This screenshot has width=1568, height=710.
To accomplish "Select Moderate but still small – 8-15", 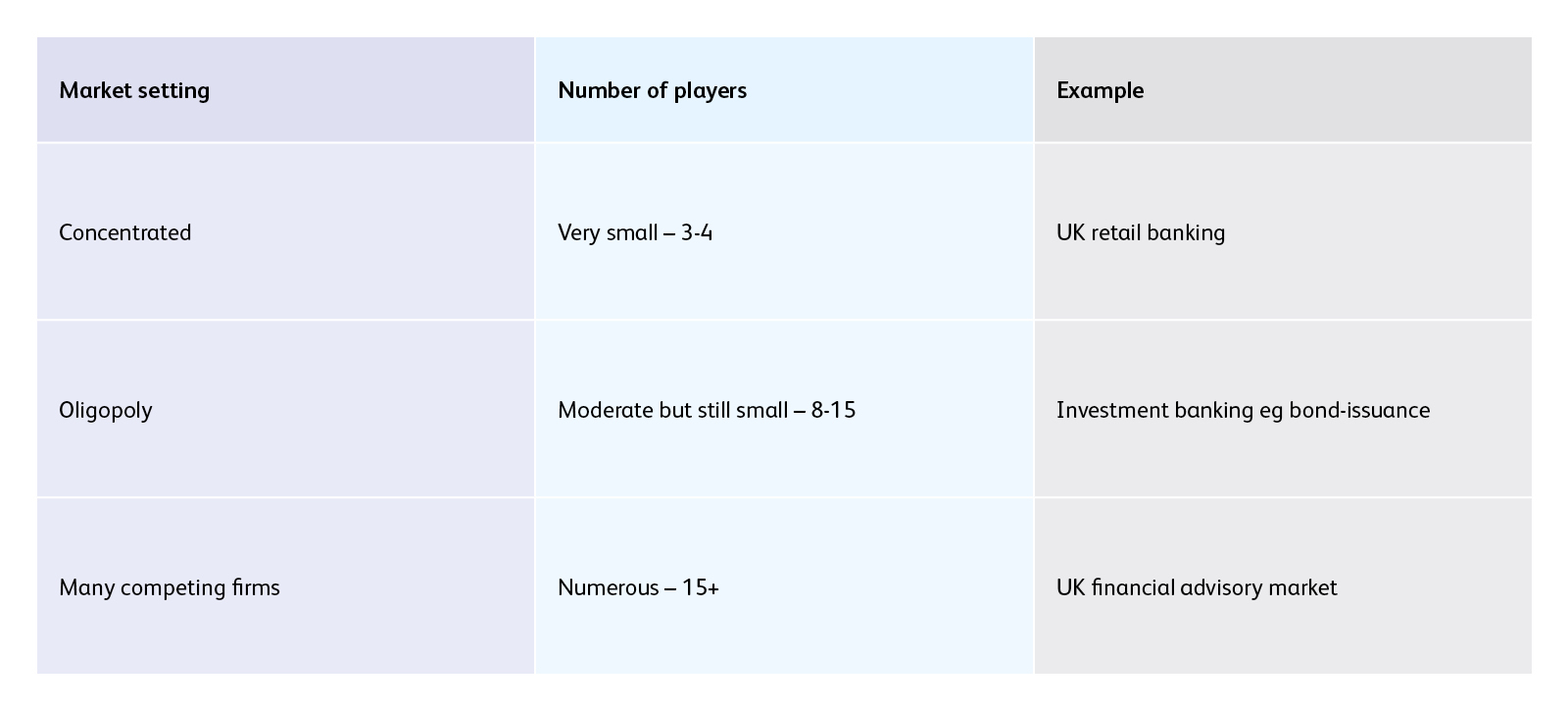I will [707, 410].
